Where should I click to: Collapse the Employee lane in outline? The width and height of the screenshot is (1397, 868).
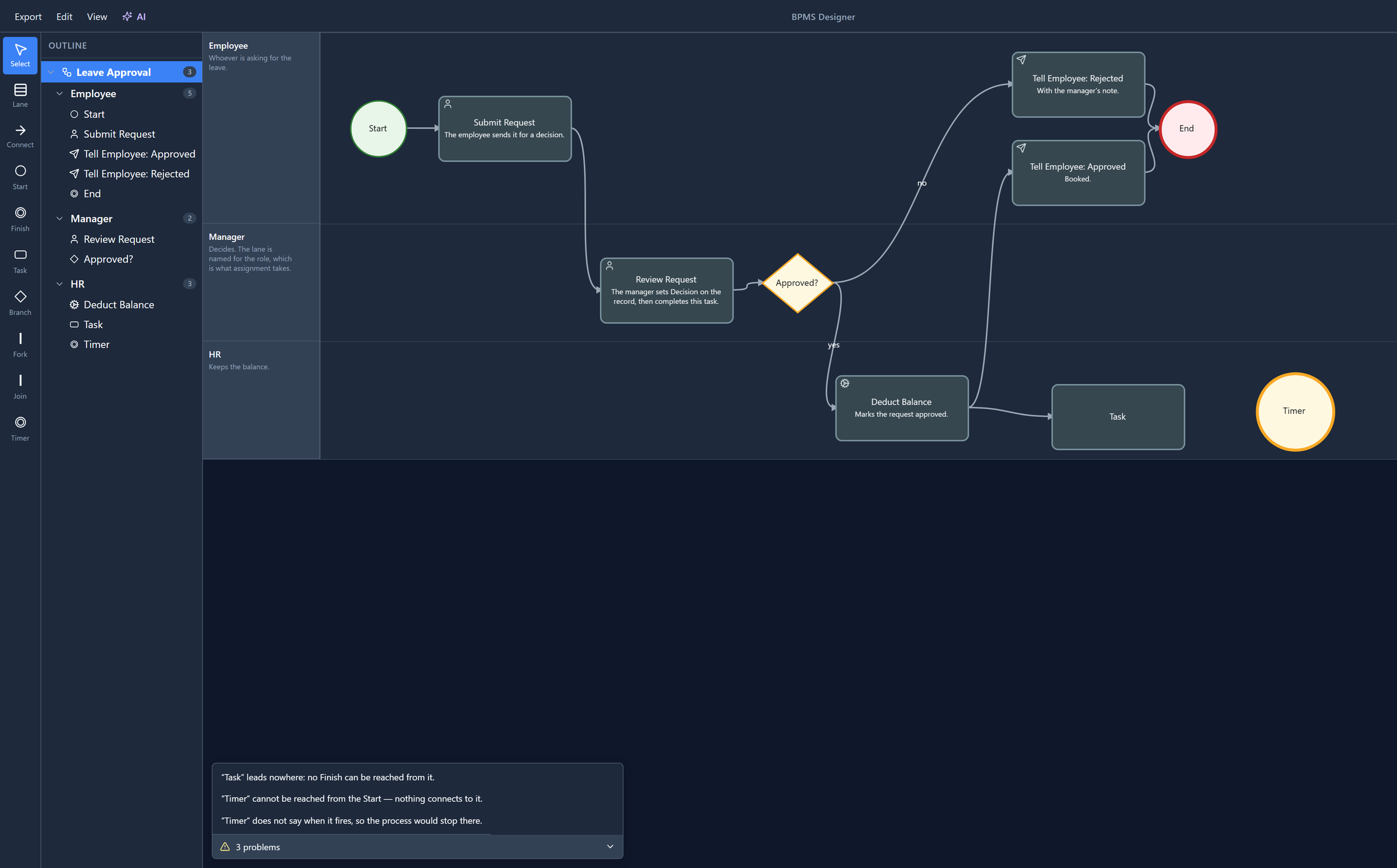click(x=59, y=93)
